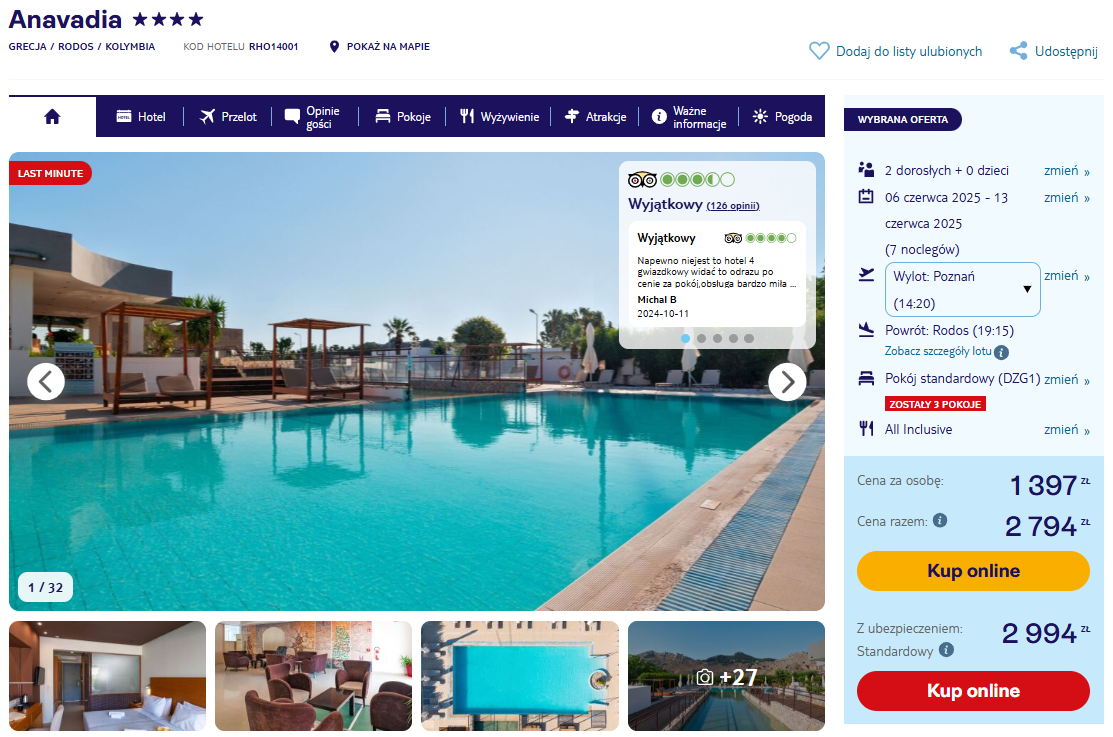Select the last review carousel dot
The width and height of the screenshot is (1113, 737).
point(749,339)
